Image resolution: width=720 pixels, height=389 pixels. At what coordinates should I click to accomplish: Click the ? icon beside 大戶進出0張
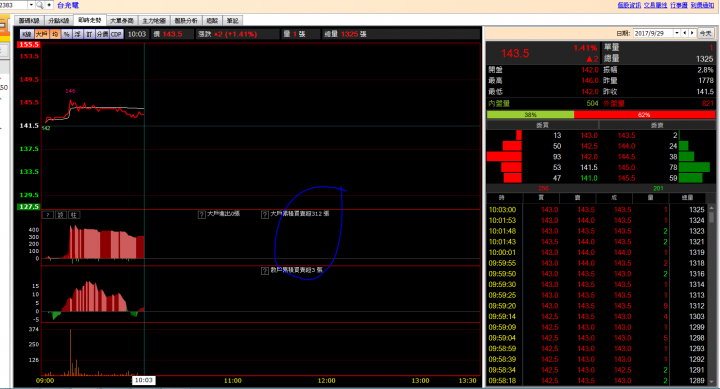(202, 214)
